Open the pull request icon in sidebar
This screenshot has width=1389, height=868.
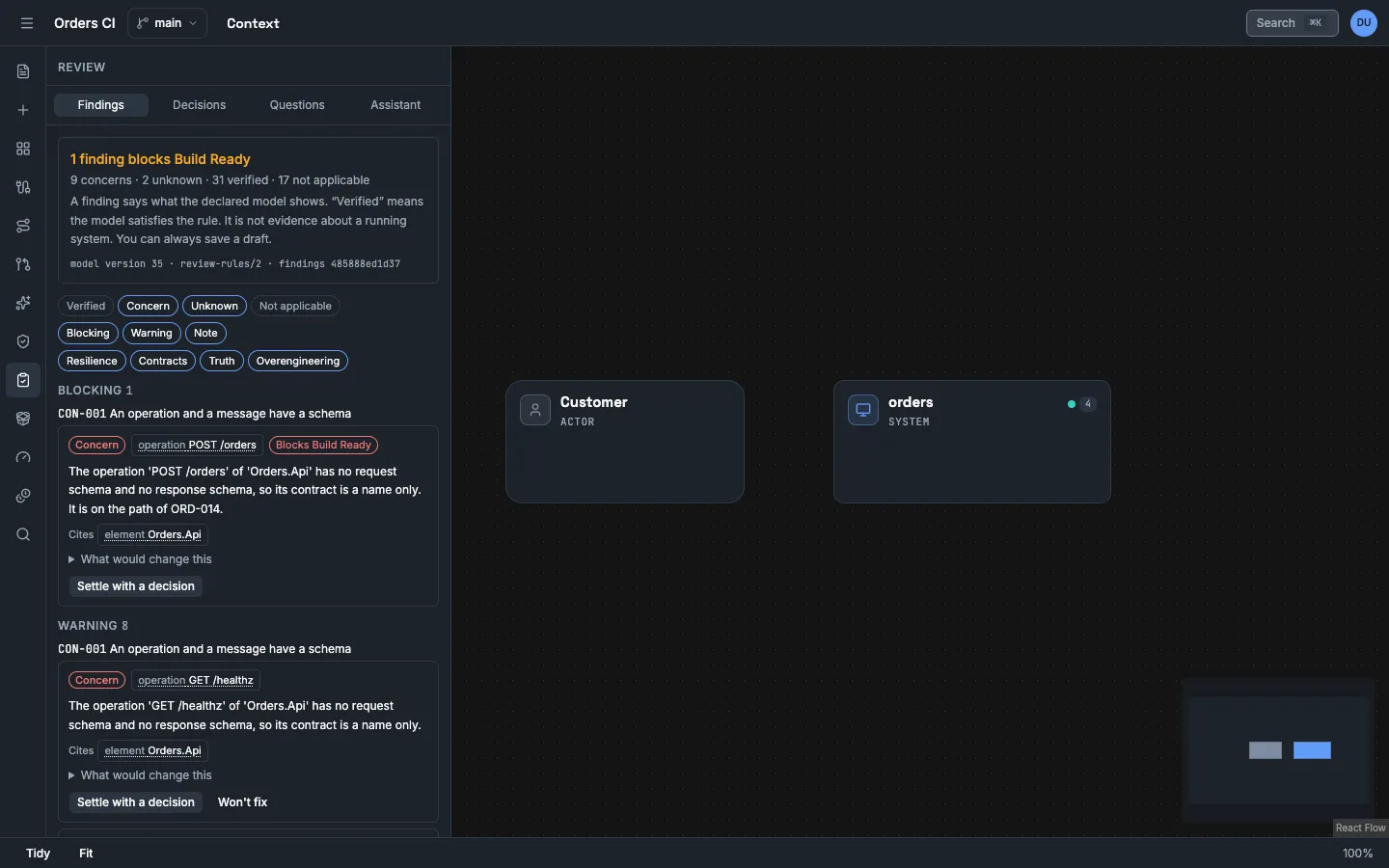(x=23, y=264)
